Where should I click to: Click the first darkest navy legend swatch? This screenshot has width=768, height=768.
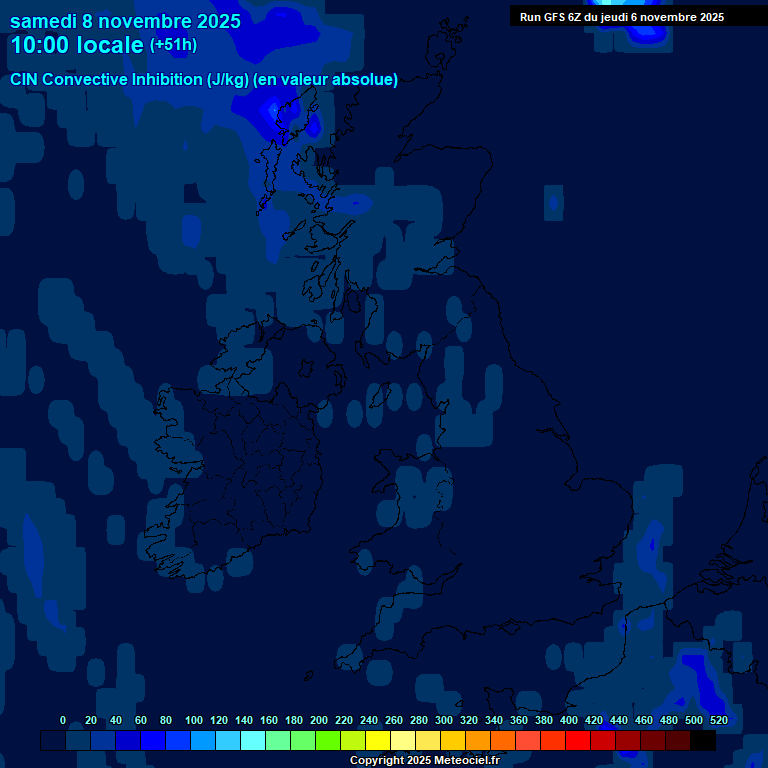[53, 741]
